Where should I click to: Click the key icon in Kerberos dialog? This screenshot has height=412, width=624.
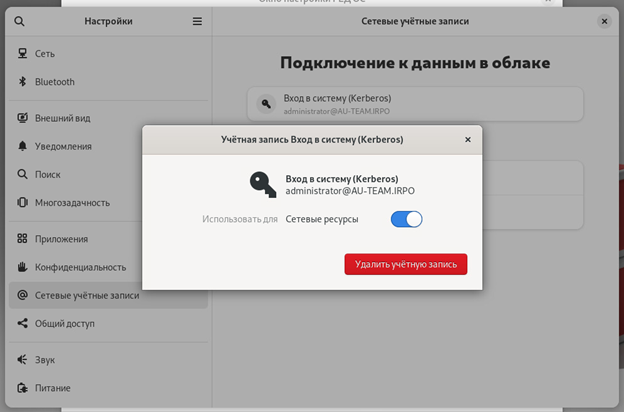tap(263, 183)
